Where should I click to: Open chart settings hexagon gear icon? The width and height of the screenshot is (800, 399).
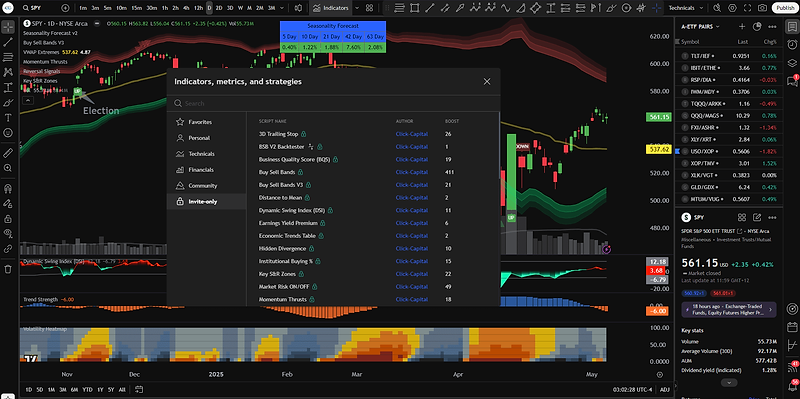click(x=732, y=8)
